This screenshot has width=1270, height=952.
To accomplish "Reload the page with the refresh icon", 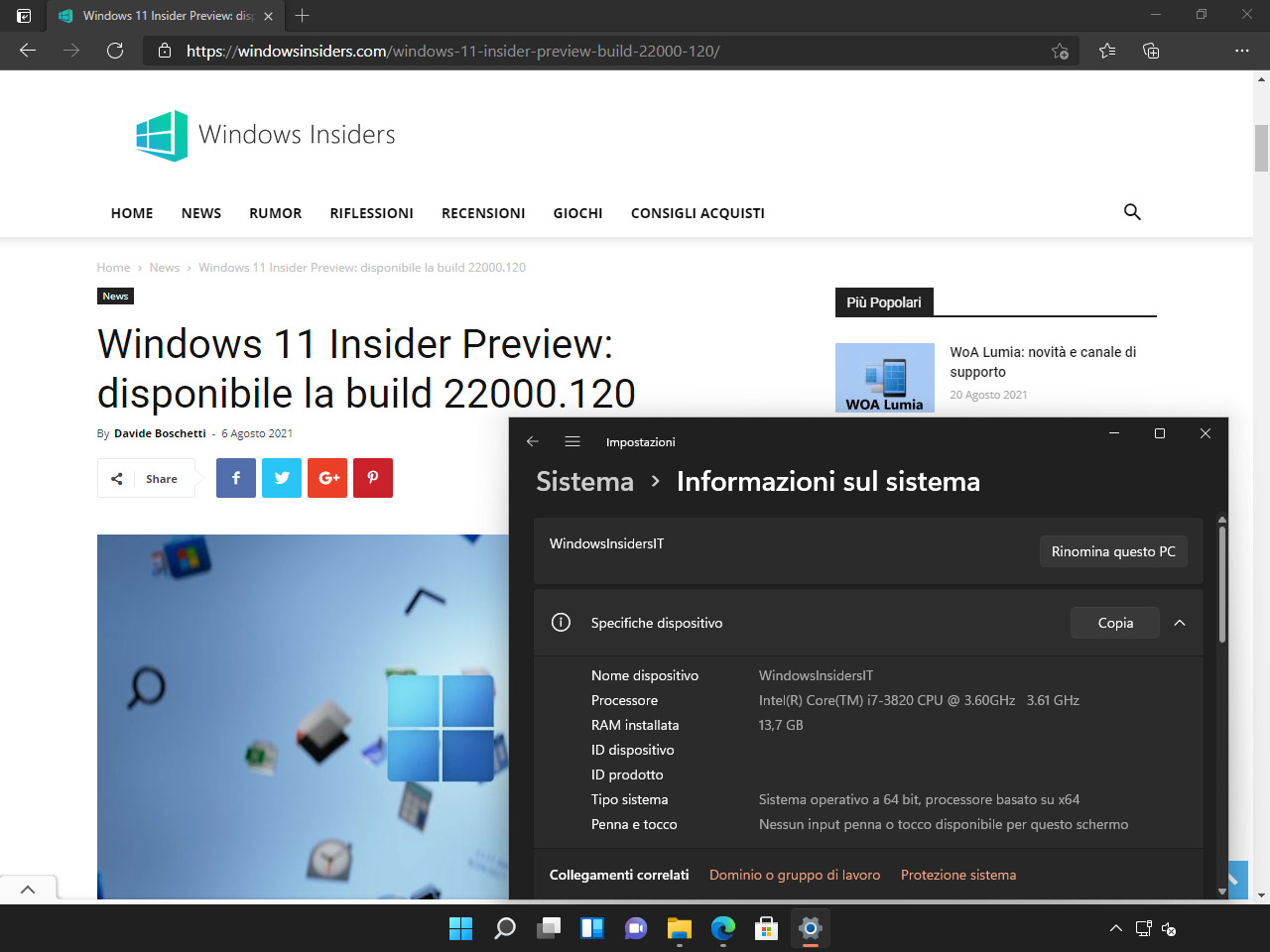I will [x=115, y=51].
